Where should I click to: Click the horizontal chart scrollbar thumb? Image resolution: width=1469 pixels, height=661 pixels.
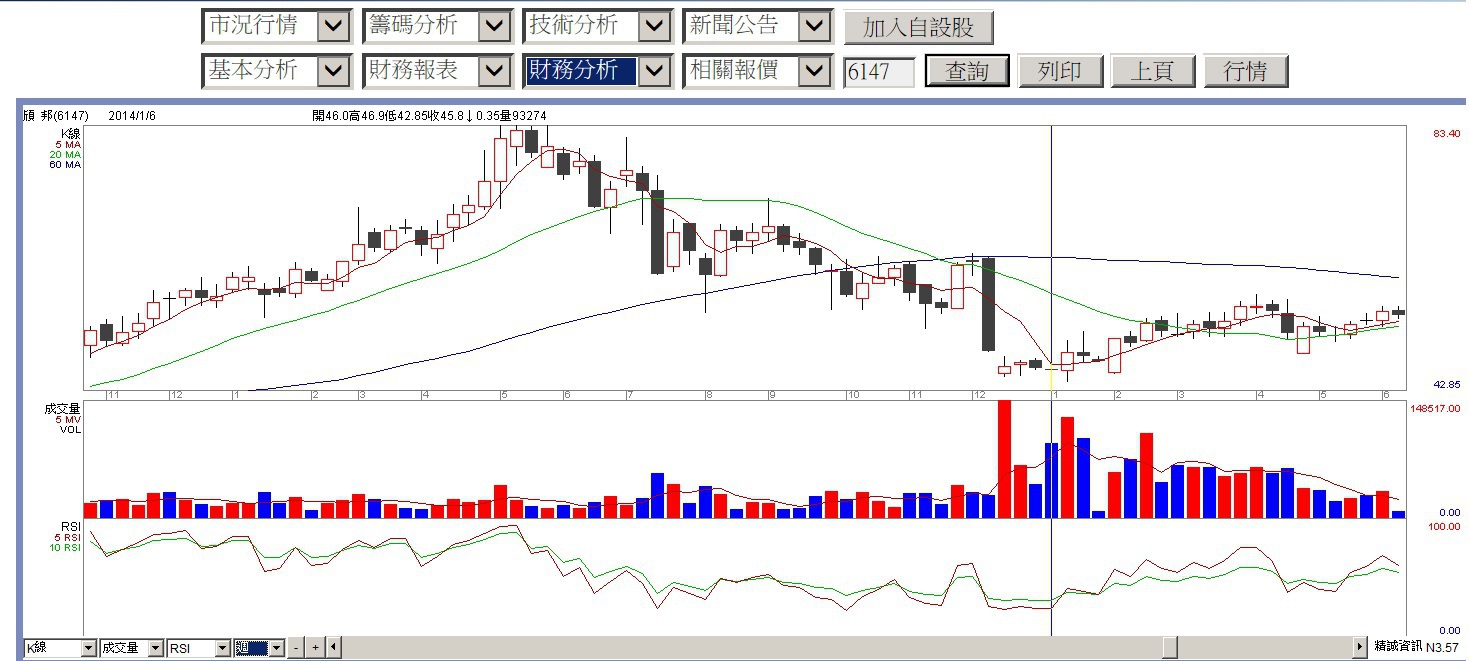click(1169, 648)
